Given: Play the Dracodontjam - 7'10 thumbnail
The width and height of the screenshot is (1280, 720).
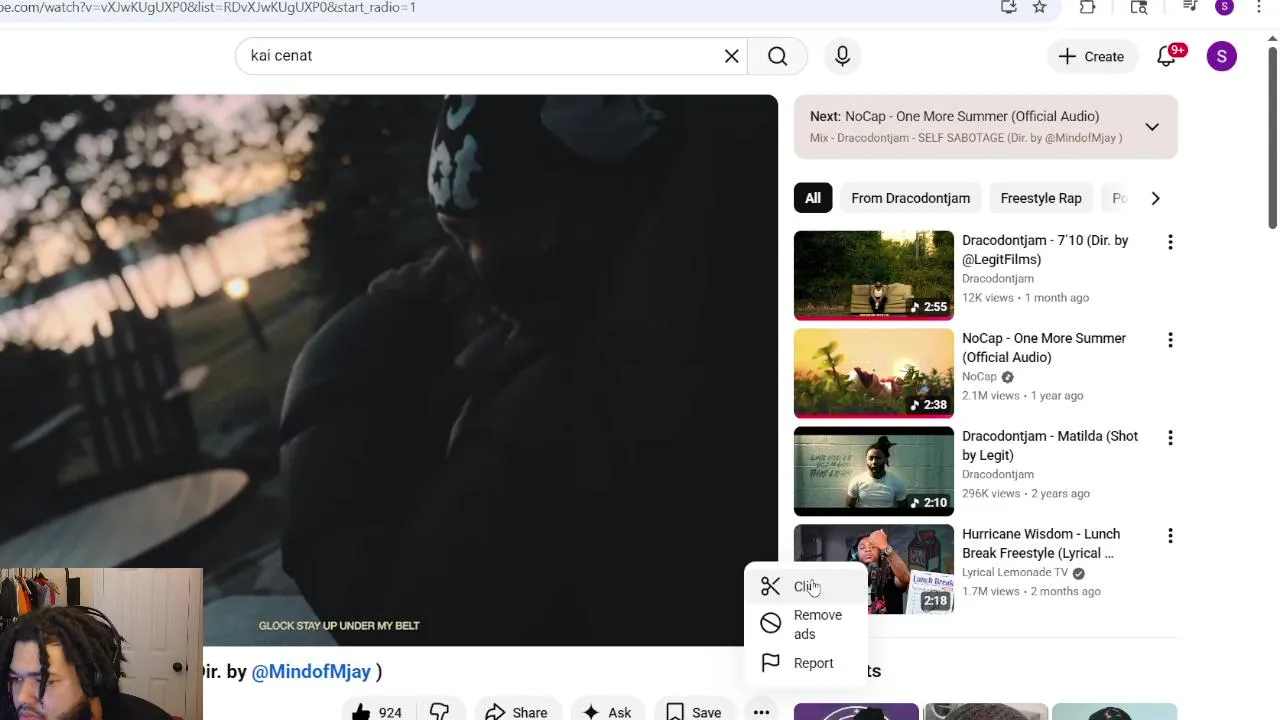Looking at the screenshot, I should [874, 275].
